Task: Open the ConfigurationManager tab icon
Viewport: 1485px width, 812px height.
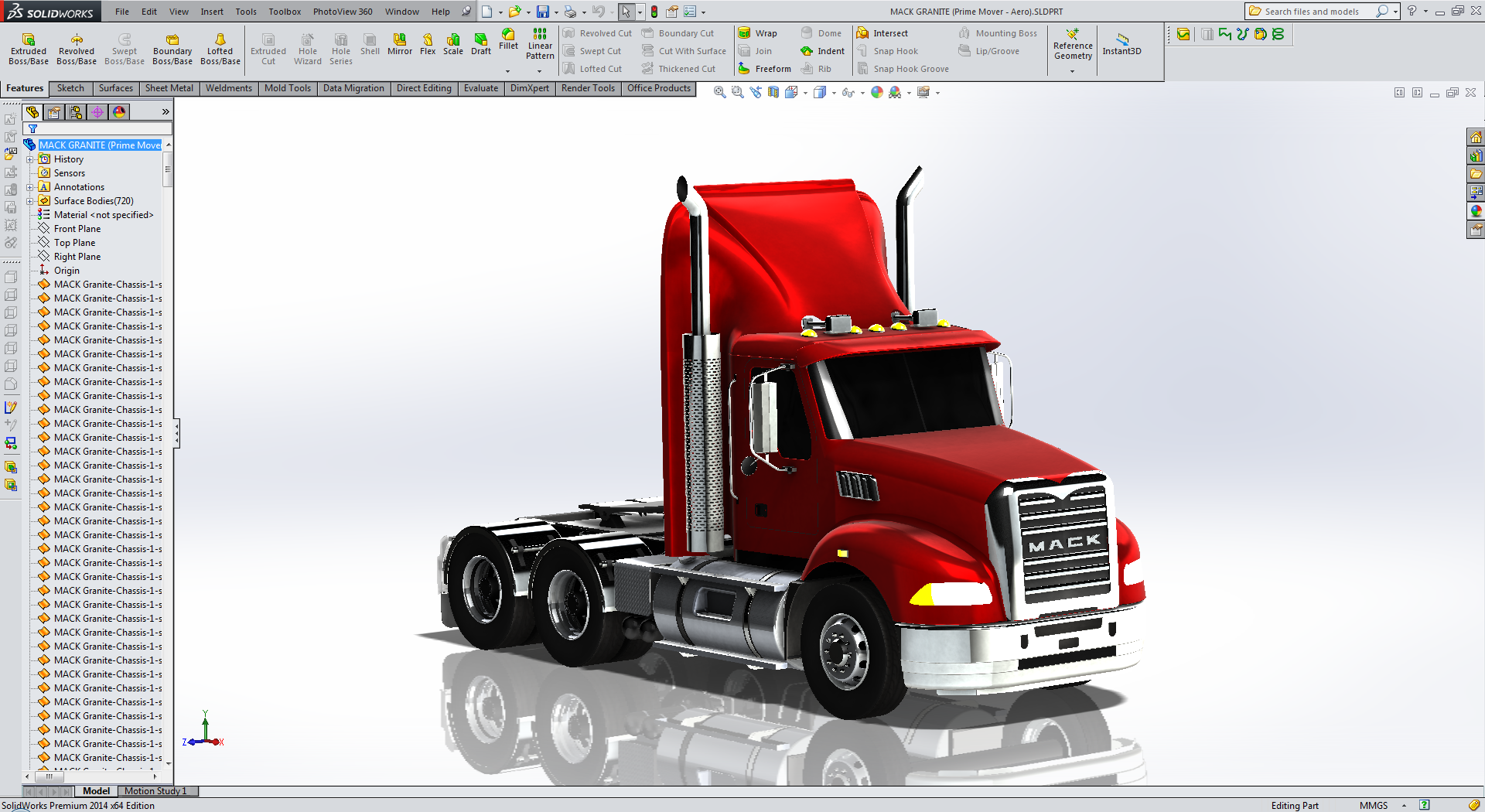Action: pyautogui.click(x=76, y=112)
